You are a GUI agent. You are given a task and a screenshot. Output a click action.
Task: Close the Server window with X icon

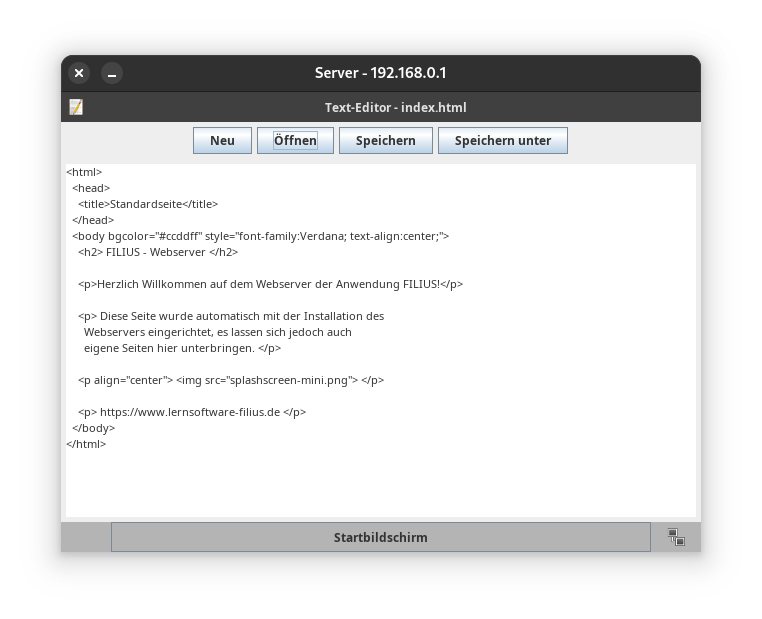(x=79, y=73)
